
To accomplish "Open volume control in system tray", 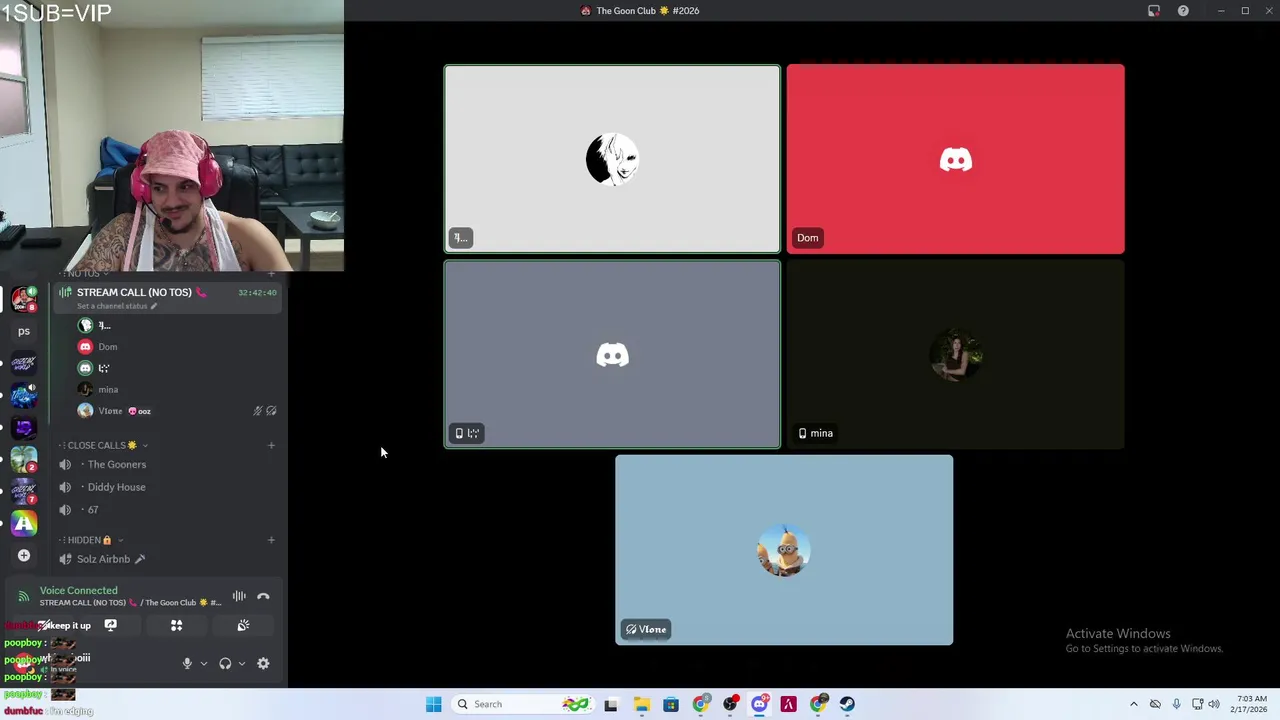I will [x=1214, y=704].
